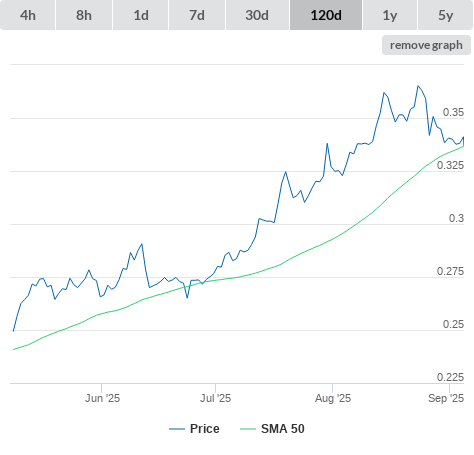474x455 pixels.
Task: Click the remove graph button
Action: coord(426,45)
